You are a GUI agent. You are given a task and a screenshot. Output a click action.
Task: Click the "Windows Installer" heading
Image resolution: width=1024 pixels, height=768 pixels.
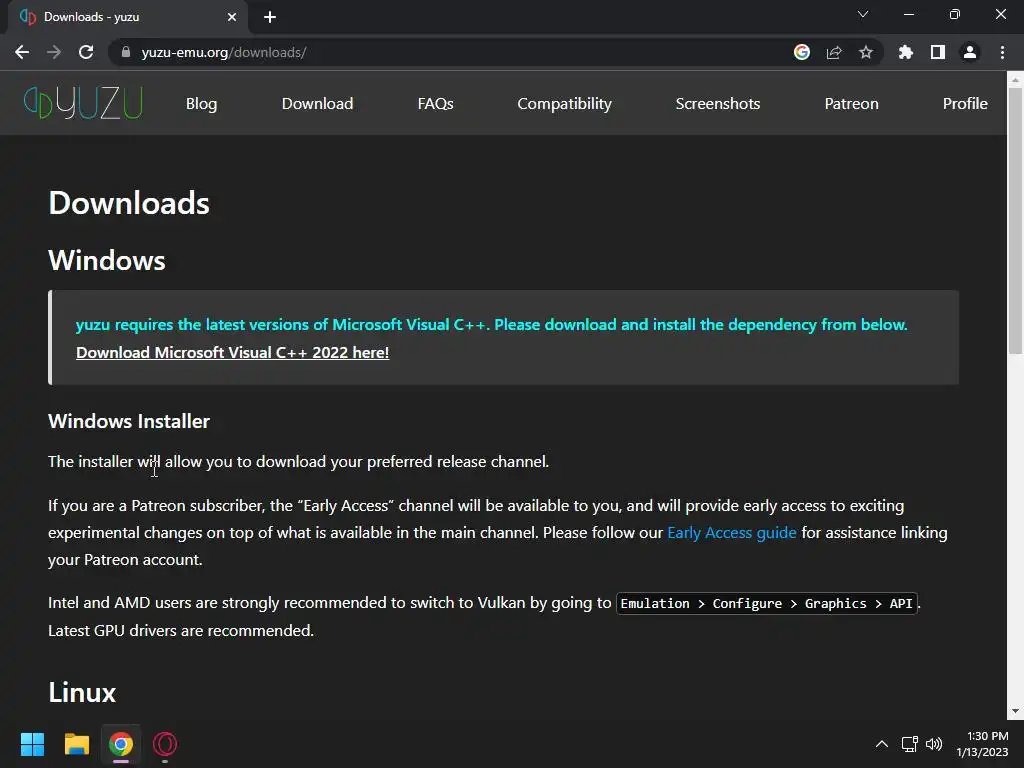tap(129, 421)
